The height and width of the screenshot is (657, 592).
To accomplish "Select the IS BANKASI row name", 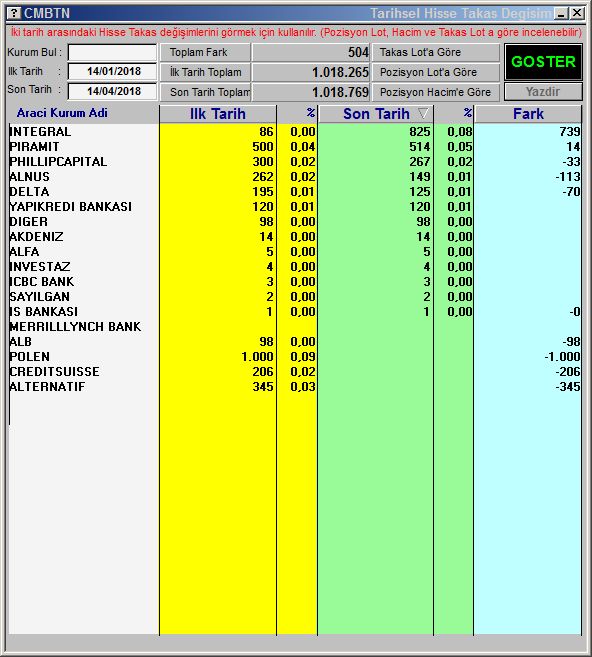I will pos(44,312).
